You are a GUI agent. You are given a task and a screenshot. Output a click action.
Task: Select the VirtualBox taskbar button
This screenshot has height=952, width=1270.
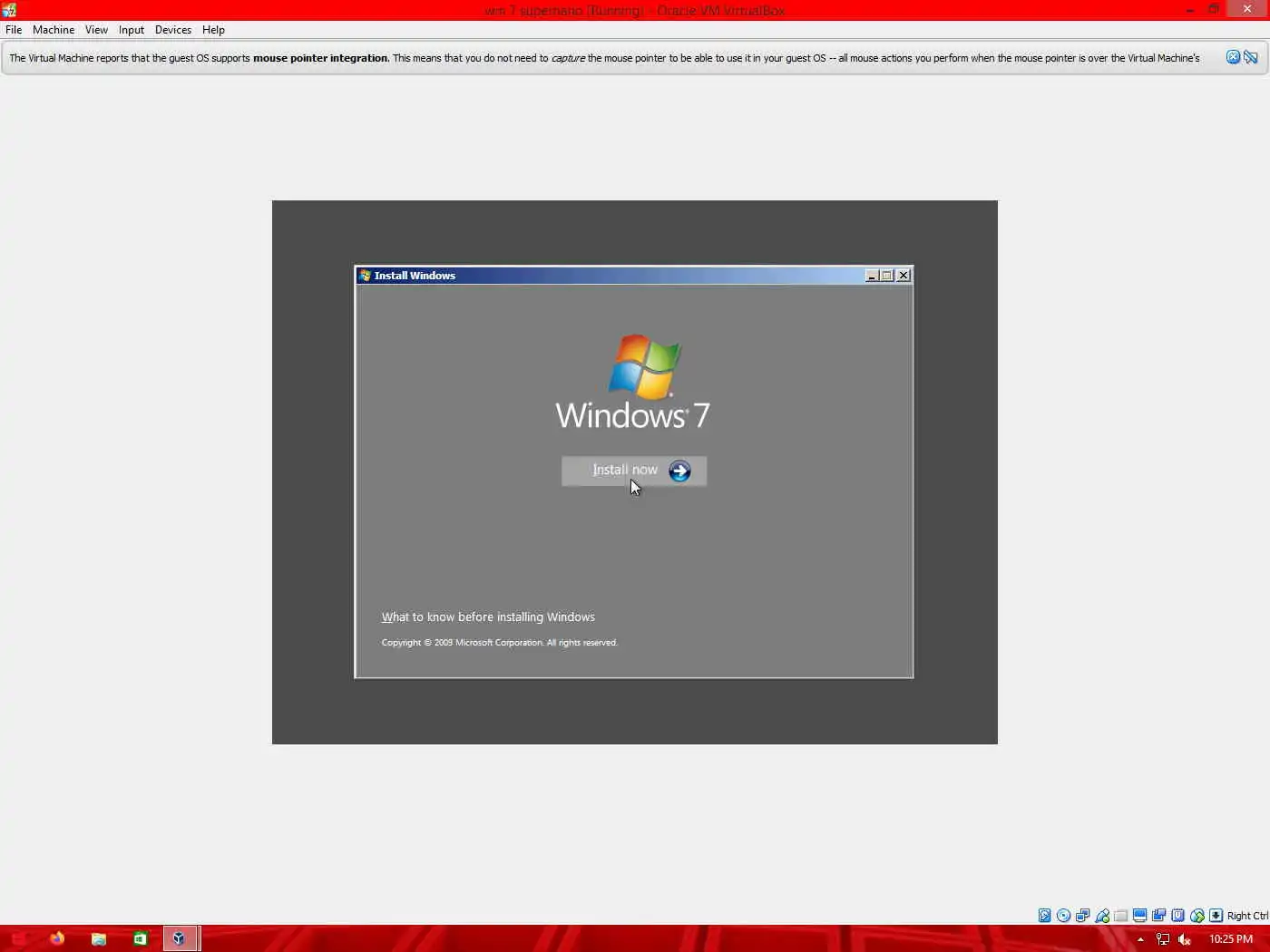(180, 938)
